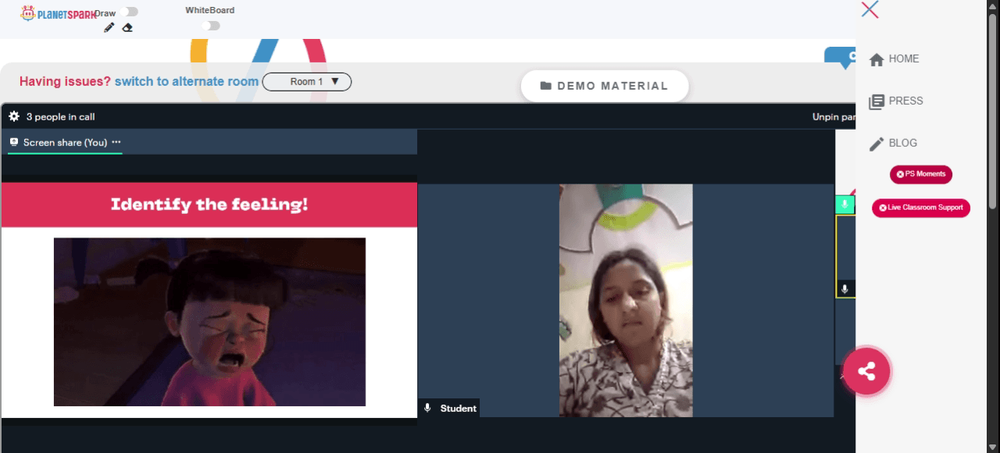Click the Student video feed
This screenshot has width=1000, height=453.
(x=626, y=301)
